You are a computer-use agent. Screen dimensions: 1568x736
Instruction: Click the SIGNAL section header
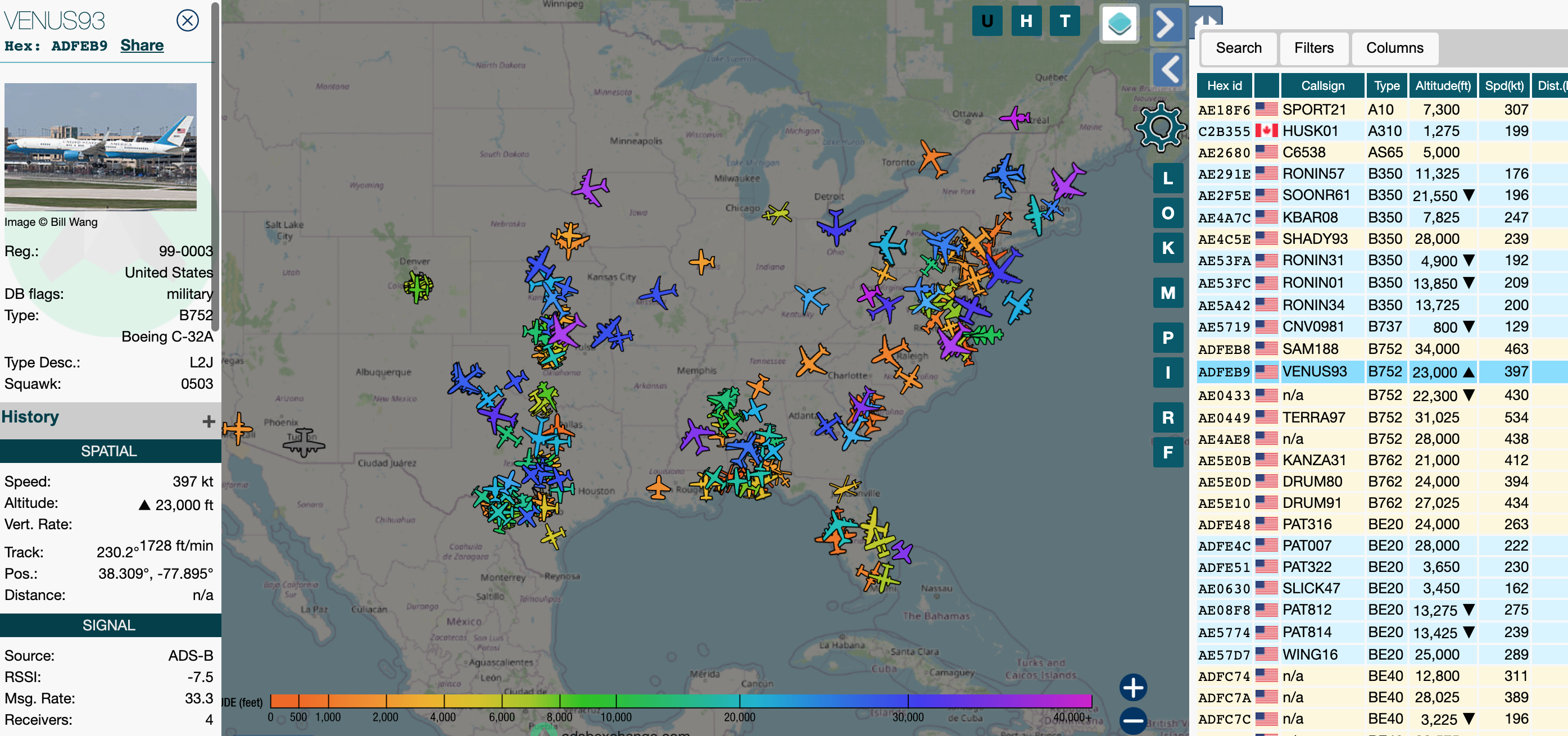click(110, 625)
